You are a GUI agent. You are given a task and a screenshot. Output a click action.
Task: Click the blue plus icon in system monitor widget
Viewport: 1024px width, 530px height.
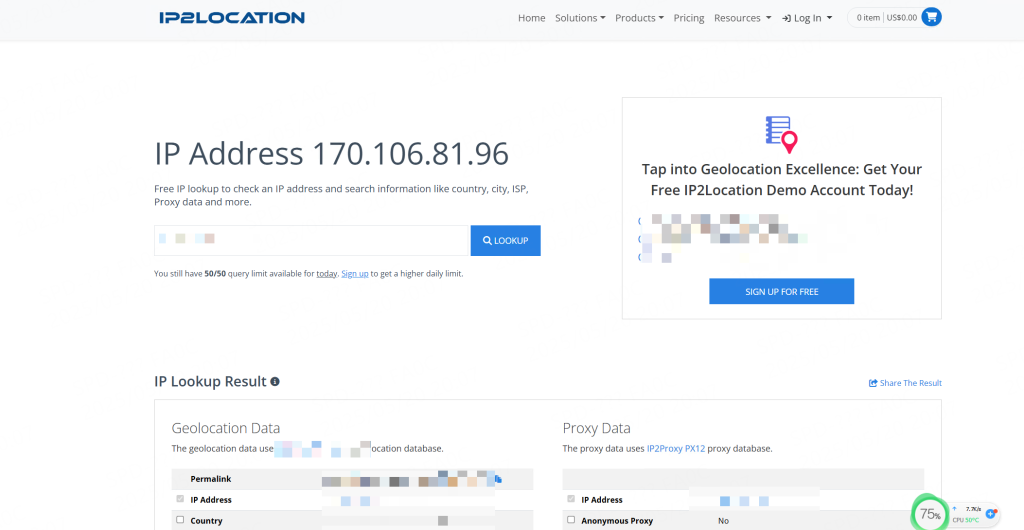tap(991, 513)
